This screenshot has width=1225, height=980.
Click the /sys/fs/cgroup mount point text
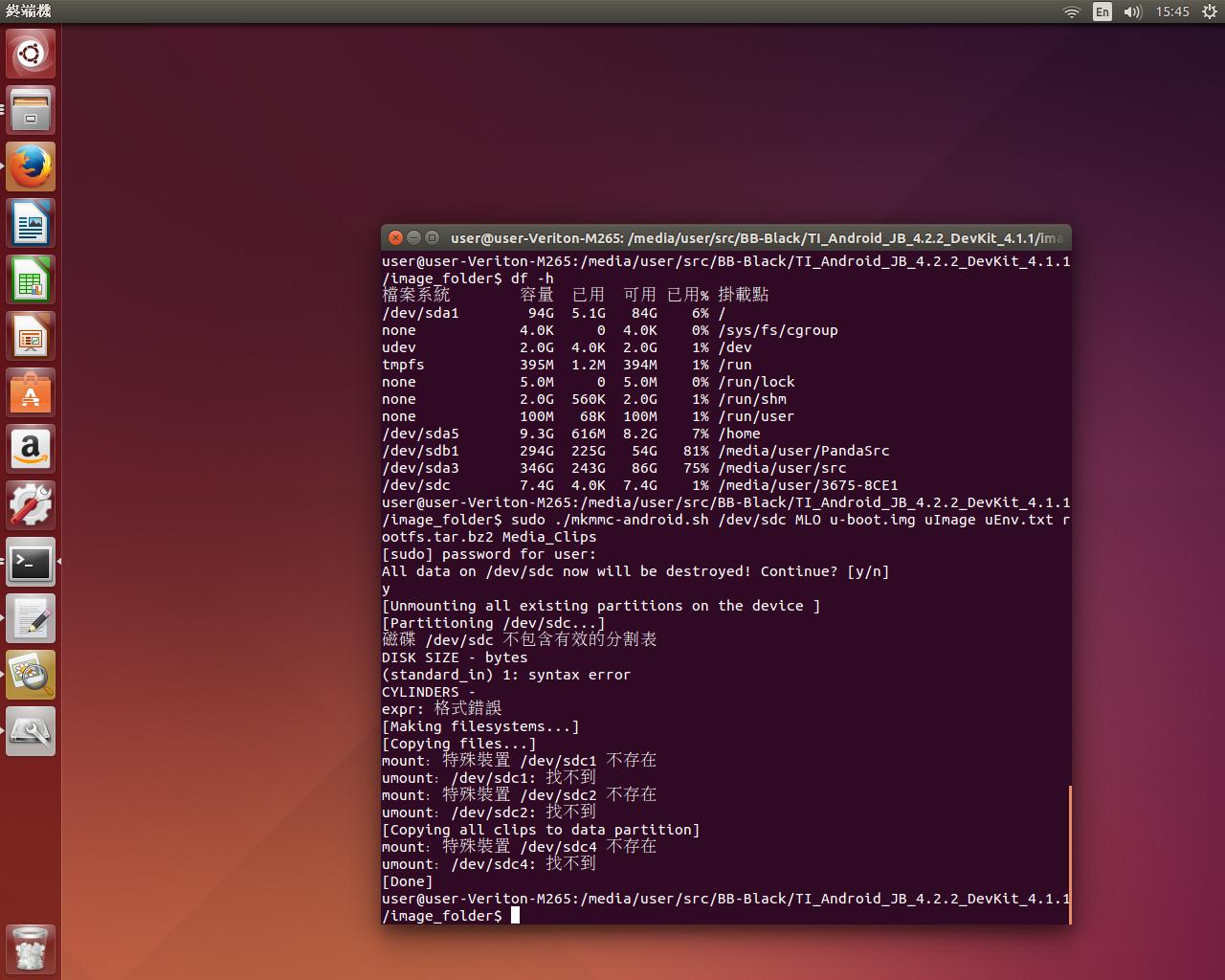(778, 330)
